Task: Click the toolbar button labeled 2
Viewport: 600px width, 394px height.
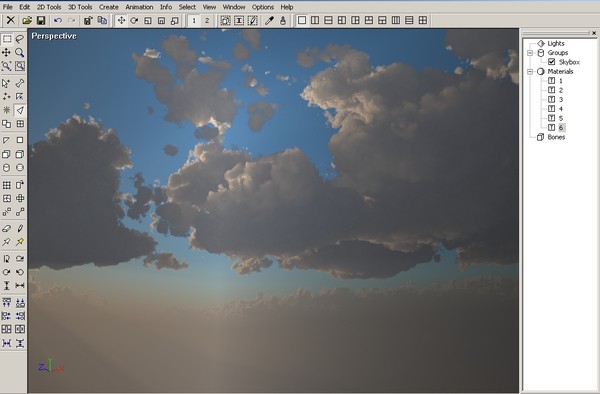Action: click(x=207, y=20)
